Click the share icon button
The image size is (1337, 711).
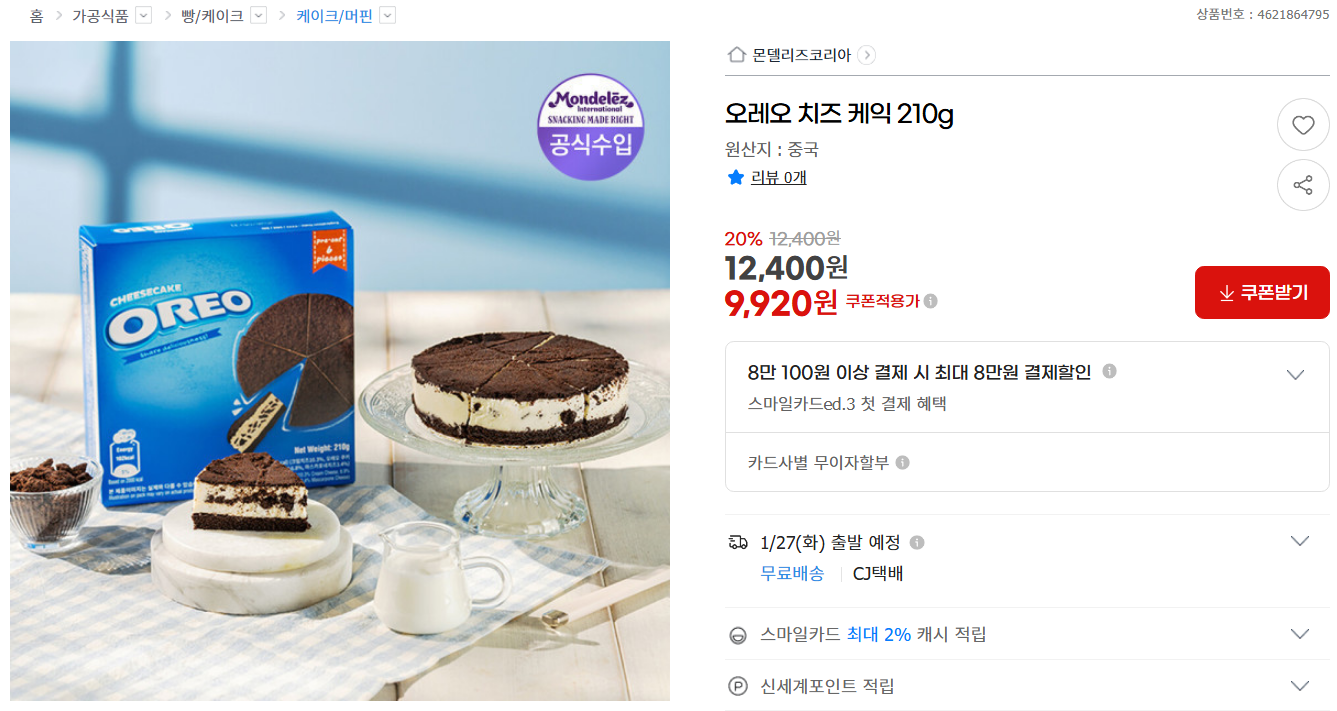point(1303,185)
